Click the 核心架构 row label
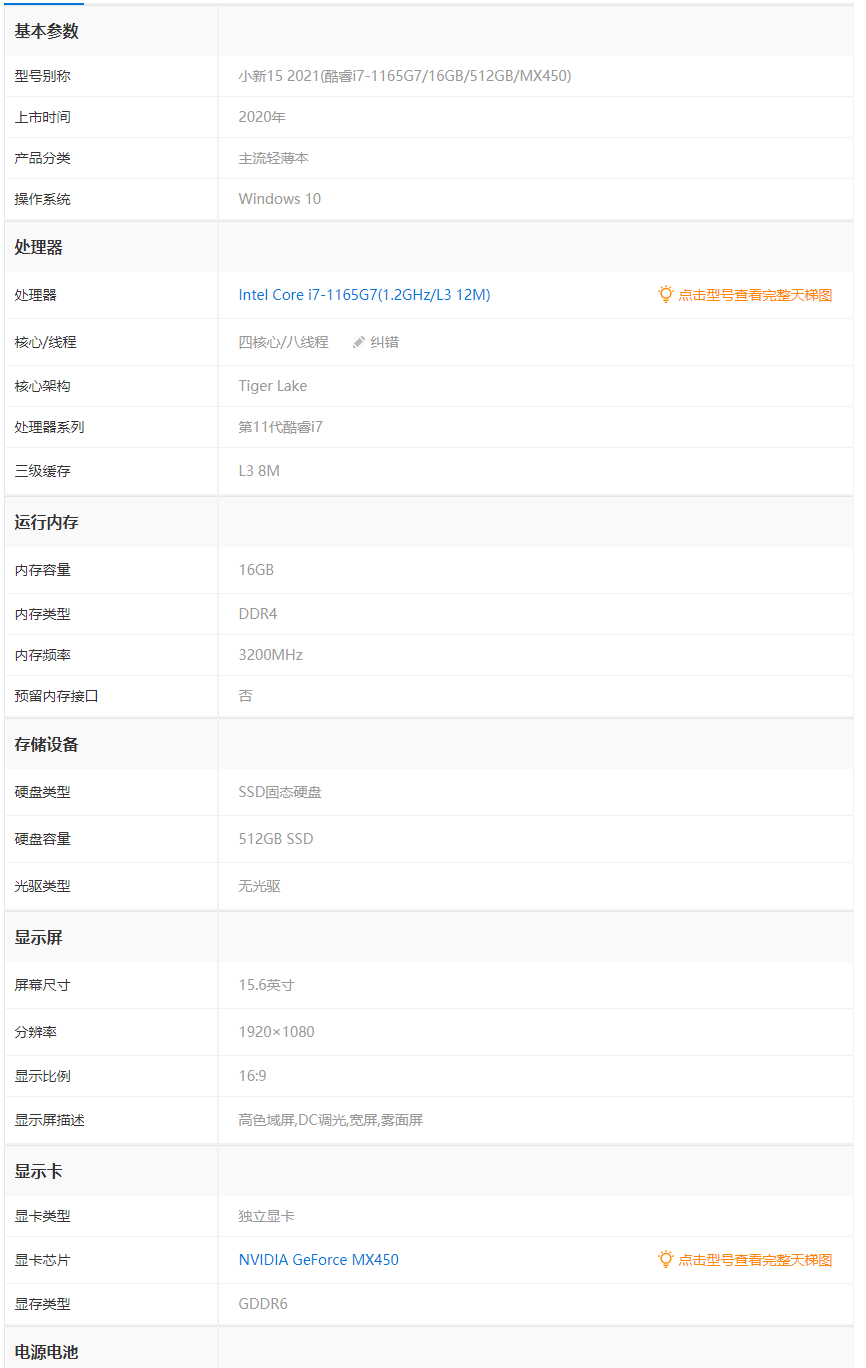This screenshot has width=866, height=1368. click(x=42, y=386)
